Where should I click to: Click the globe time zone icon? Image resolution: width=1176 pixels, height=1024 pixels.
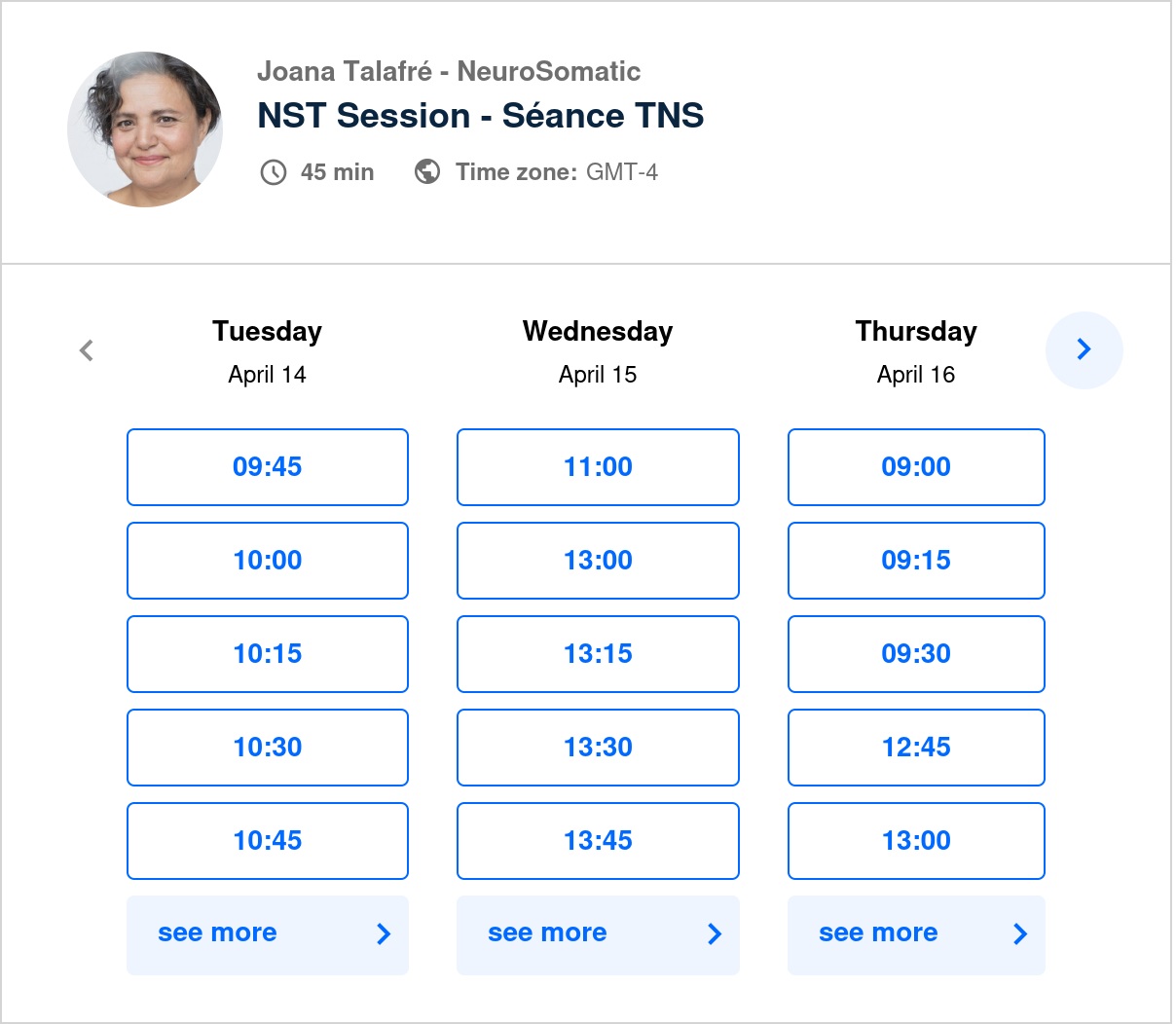pyautogui.click(x=426, y=172)
